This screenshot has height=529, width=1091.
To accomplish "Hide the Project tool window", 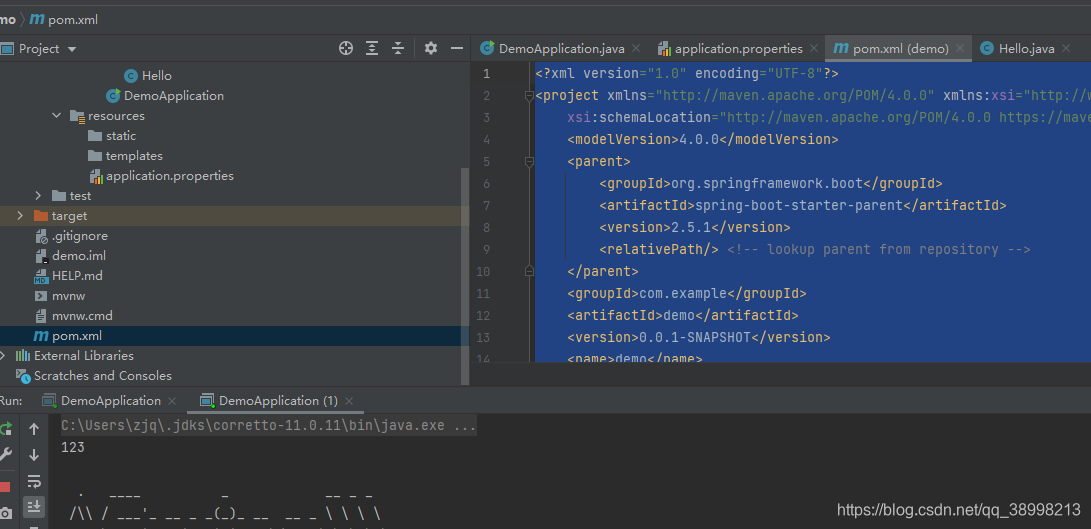I will (x=457, y=48).
